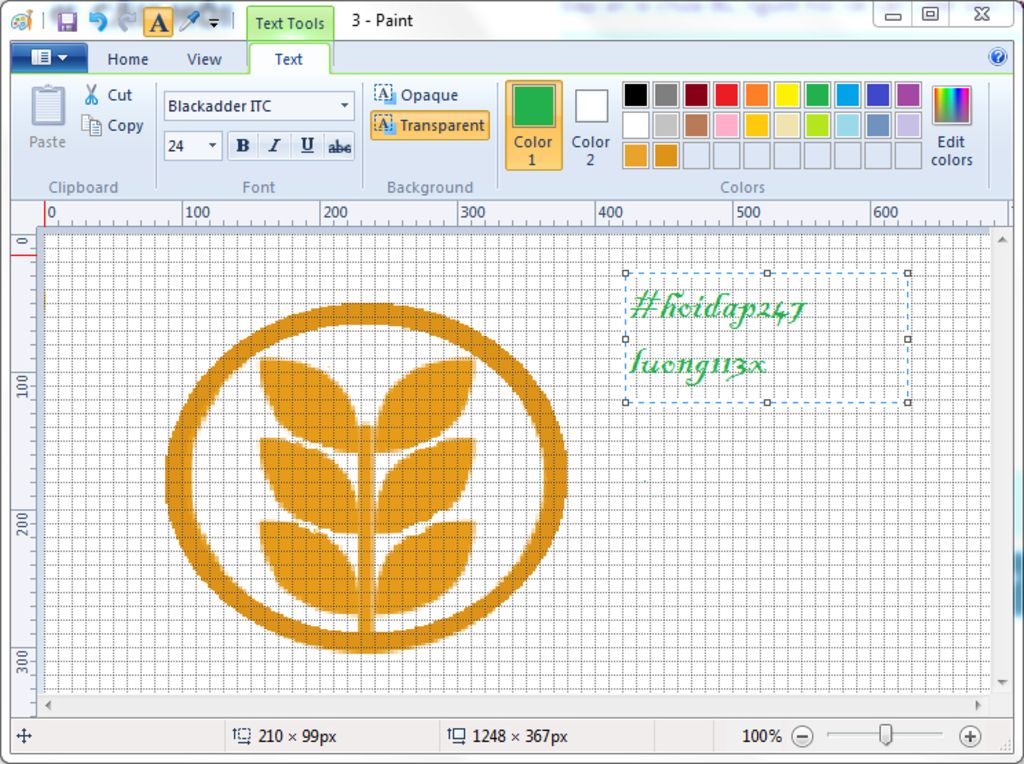Choose the black color swatch
Image resolution: width=1024 pixels, height=764 pixels.
635,95
